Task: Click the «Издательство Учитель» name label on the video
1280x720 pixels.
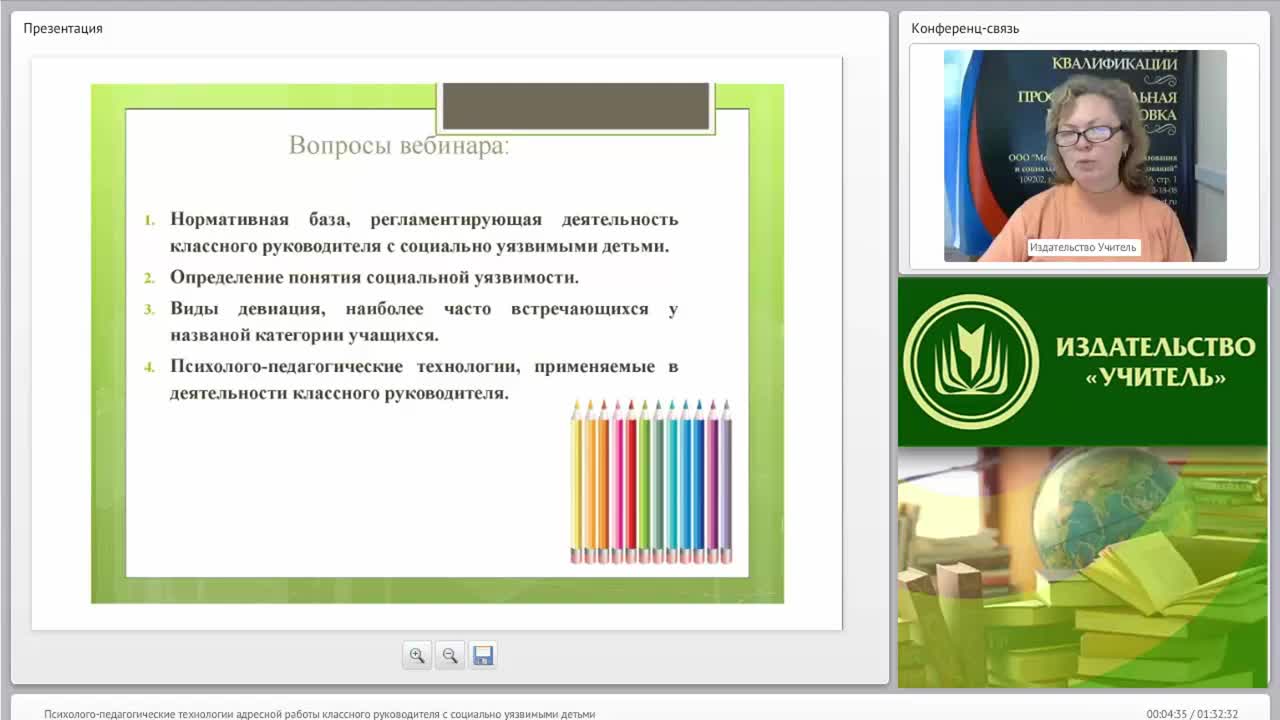Action: (1083, 247)
